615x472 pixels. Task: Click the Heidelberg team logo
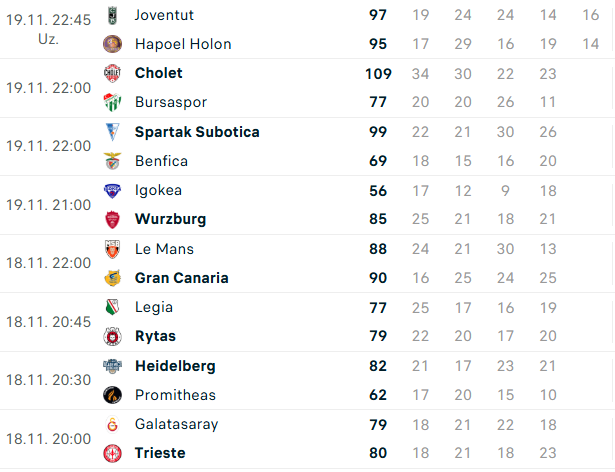tap(112, 366)
